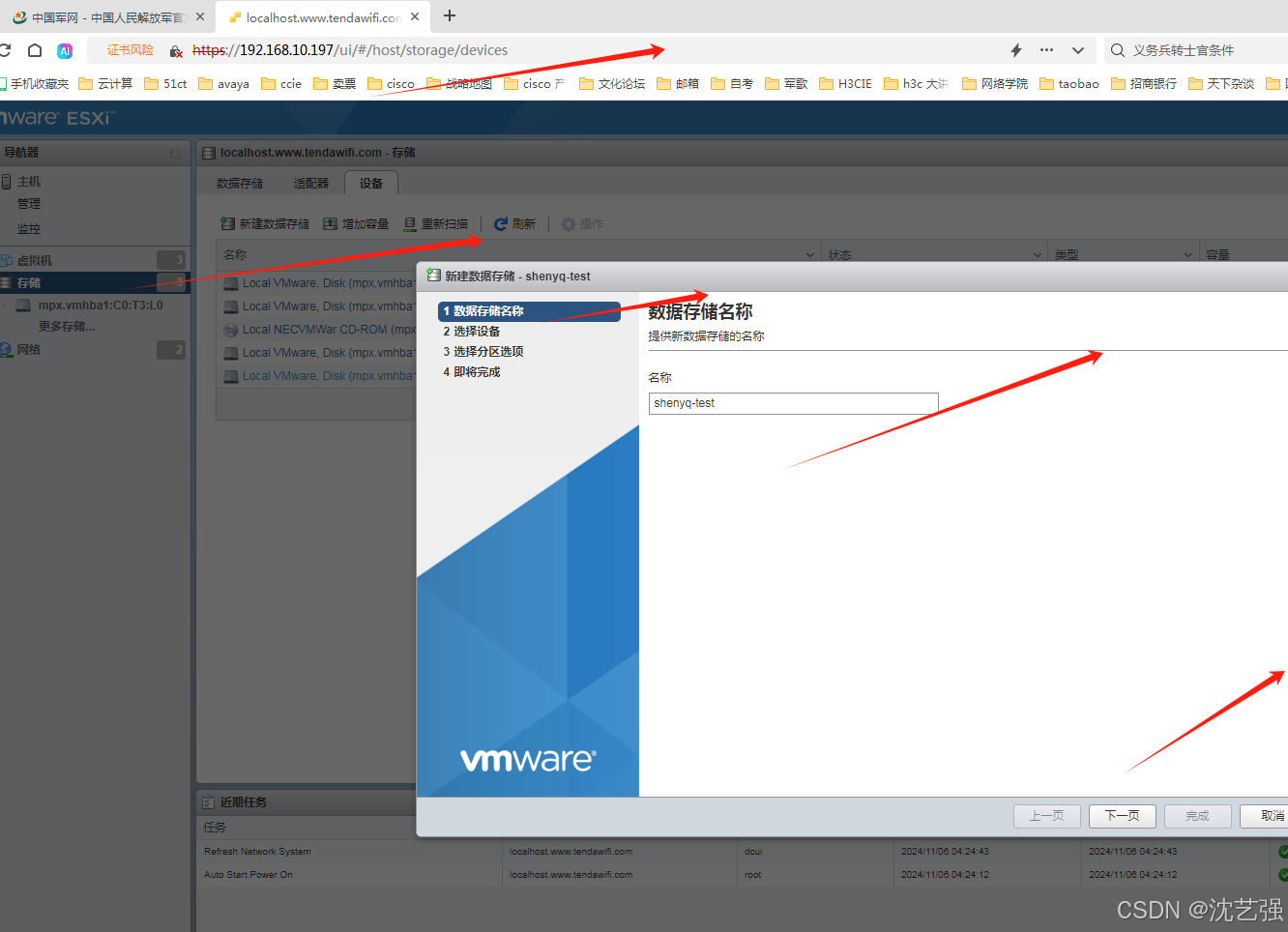Open the 网络学院 bookmark folder

point(995,84)
